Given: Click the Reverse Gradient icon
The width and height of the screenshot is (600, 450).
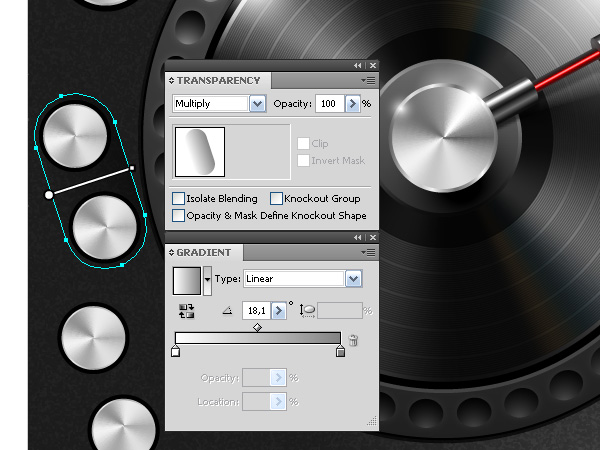Looking at the screenshot, I should 186,311.
